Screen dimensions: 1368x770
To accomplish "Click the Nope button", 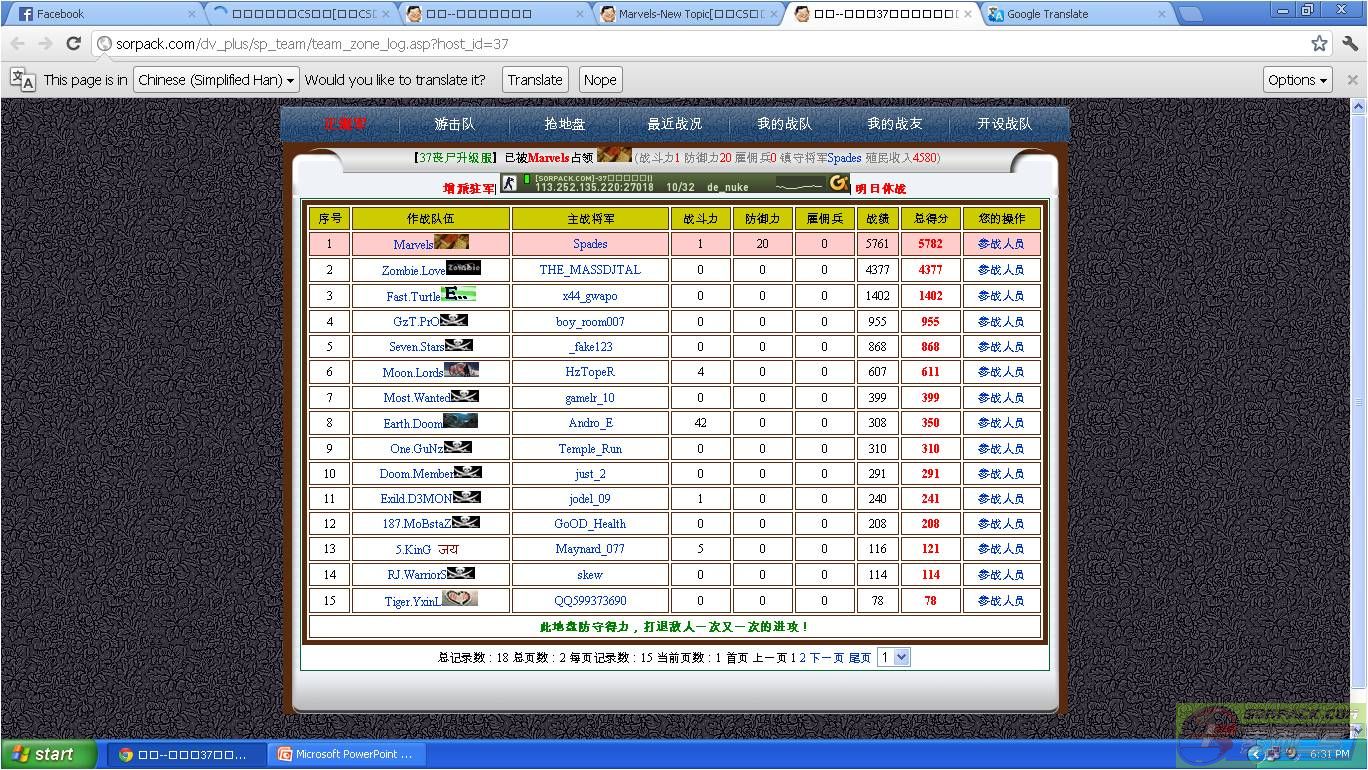I will point(600,80).
